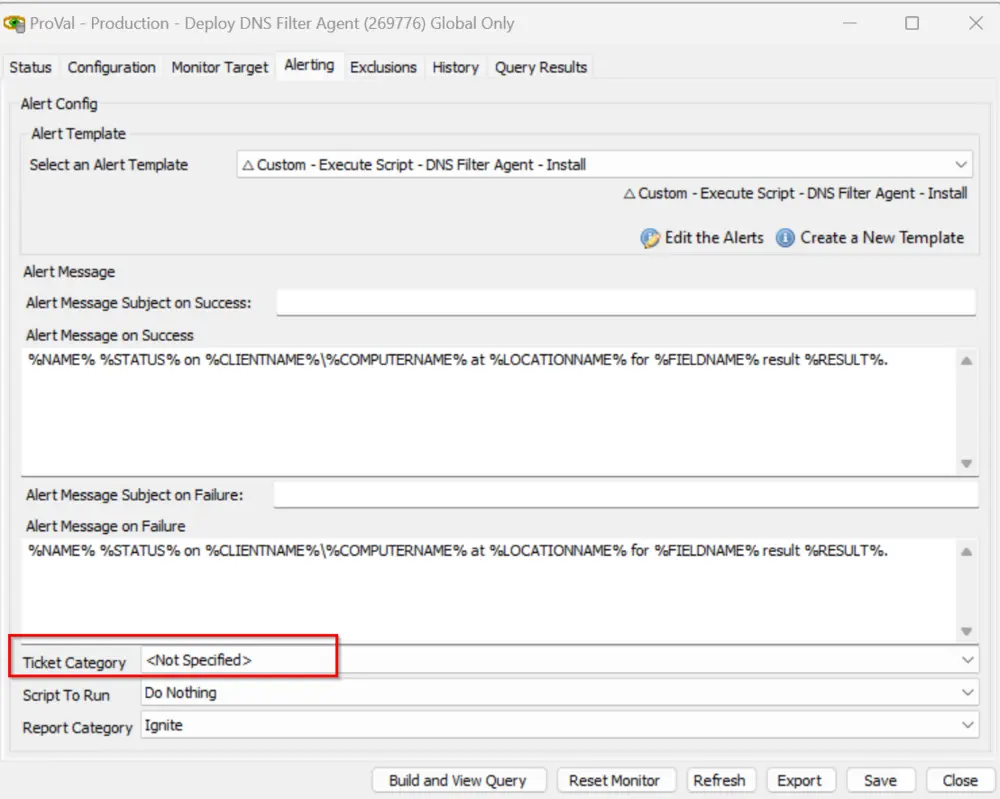Viewport: 1000px width, 799px height.
Task: Minimize the ProVal monitor window
Action: pos(849,24)
